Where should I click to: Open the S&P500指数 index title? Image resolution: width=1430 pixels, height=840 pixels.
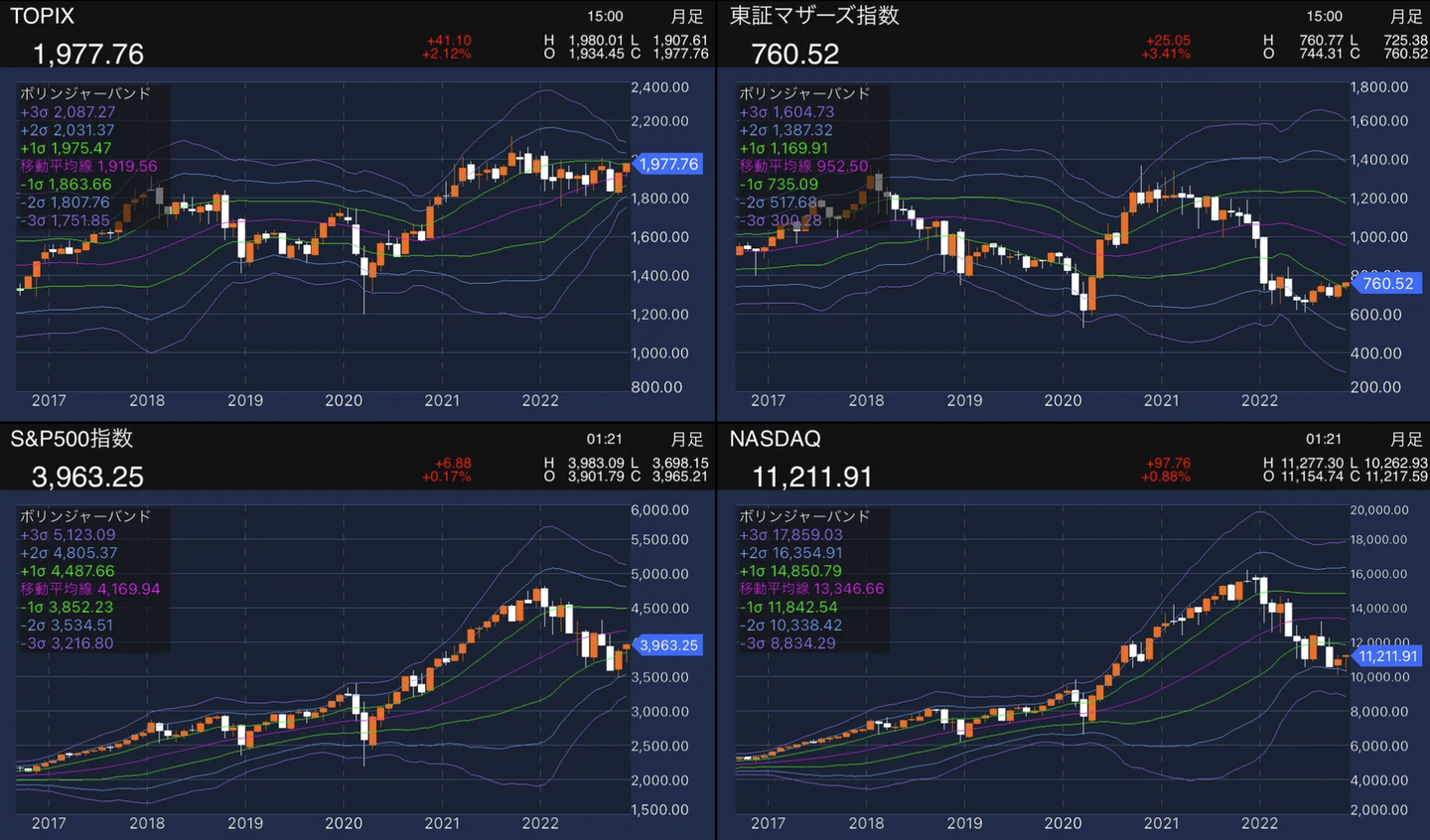pos(71,439)
